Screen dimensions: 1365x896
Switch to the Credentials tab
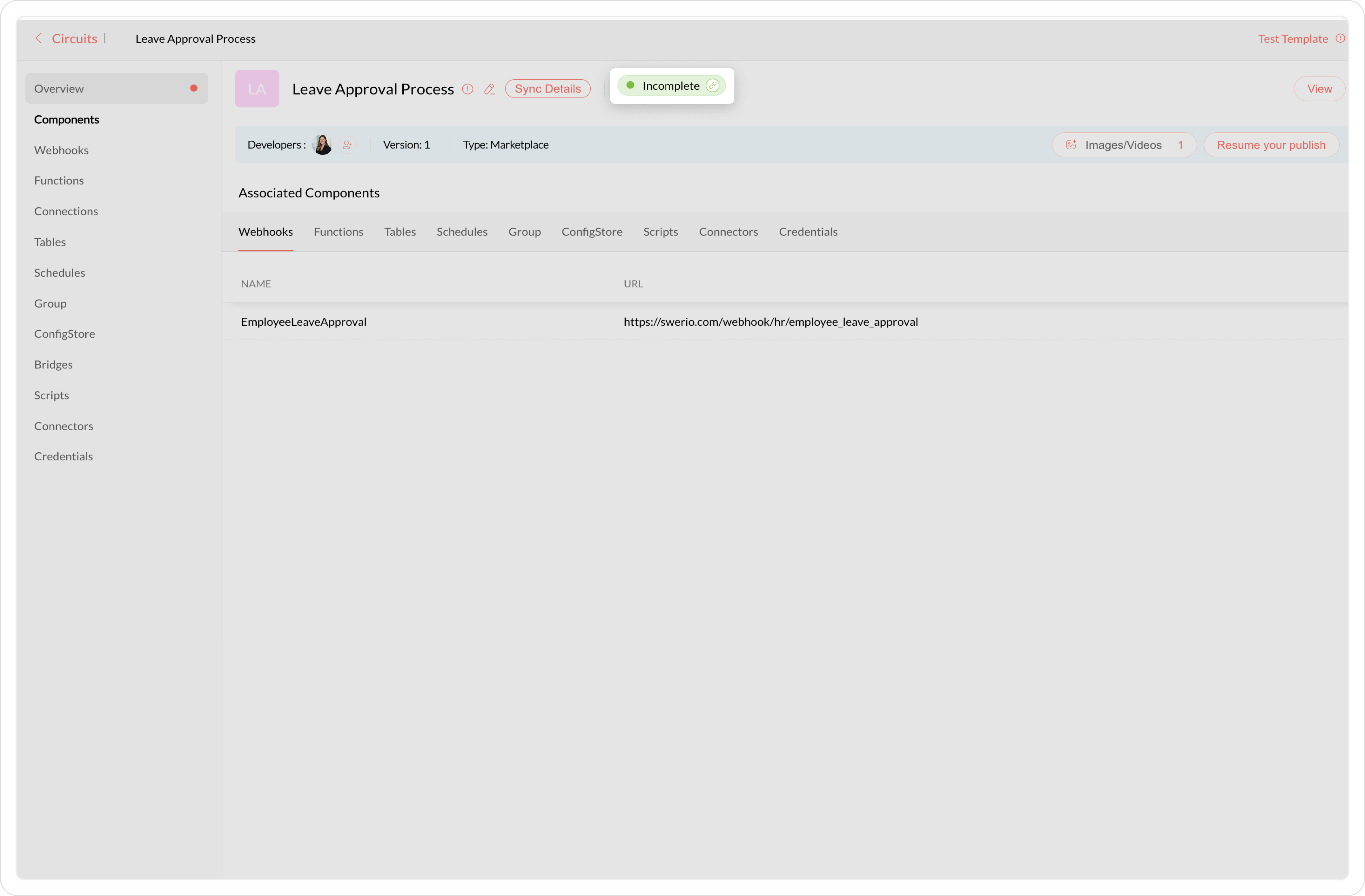tap(808, 231)
